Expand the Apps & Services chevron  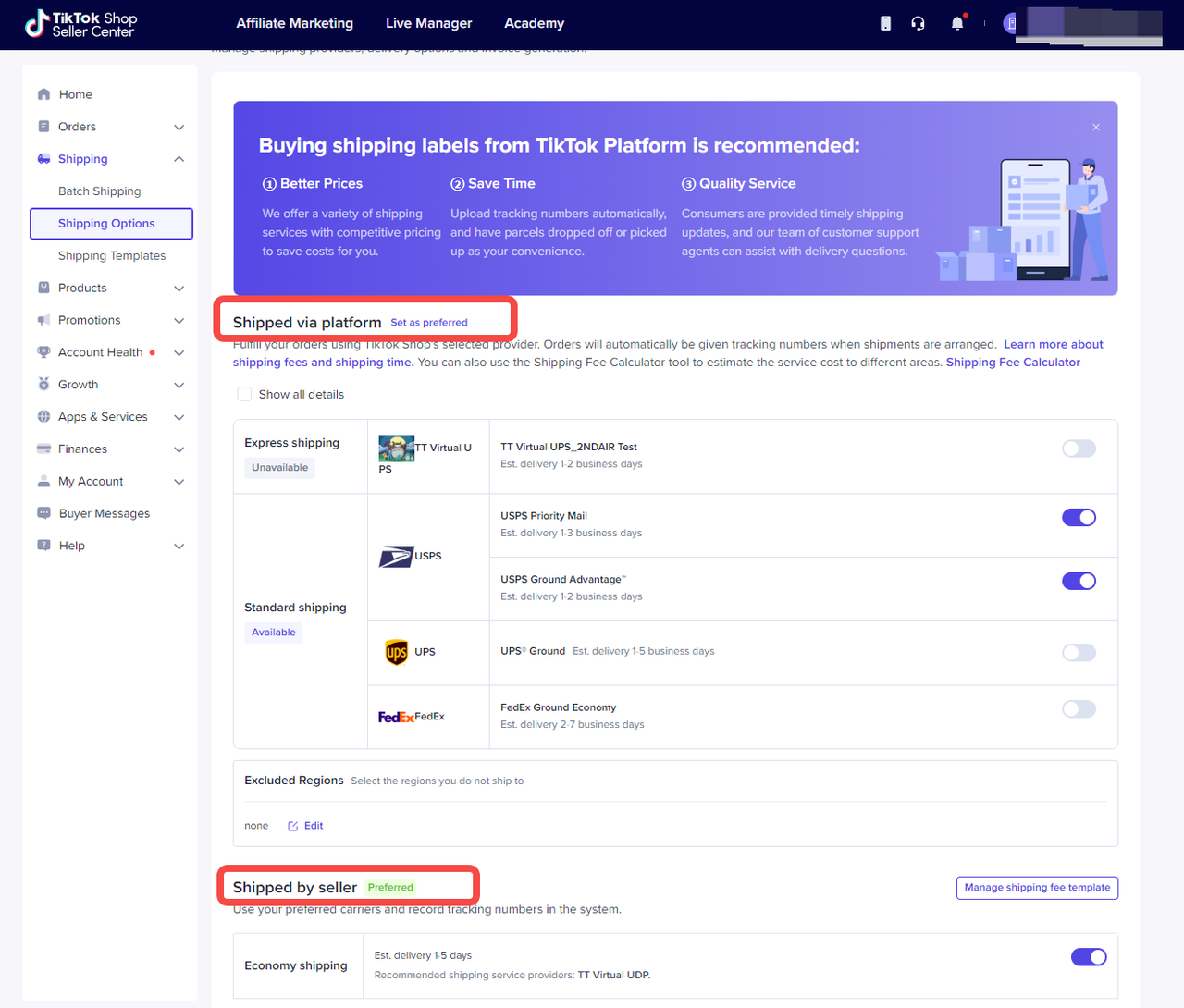pyautogui.click(x=179, y=418)
